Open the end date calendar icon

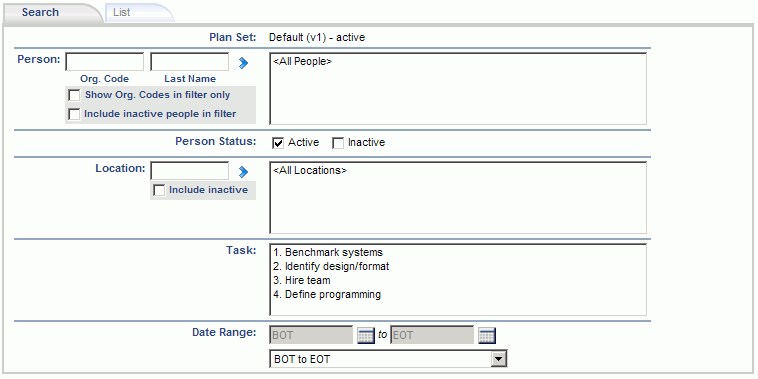tap(487, 335)
